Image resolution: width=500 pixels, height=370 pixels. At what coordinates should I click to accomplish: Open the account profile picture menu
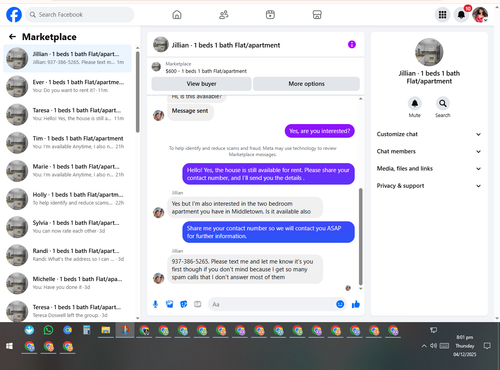click(x=480, y=15)
